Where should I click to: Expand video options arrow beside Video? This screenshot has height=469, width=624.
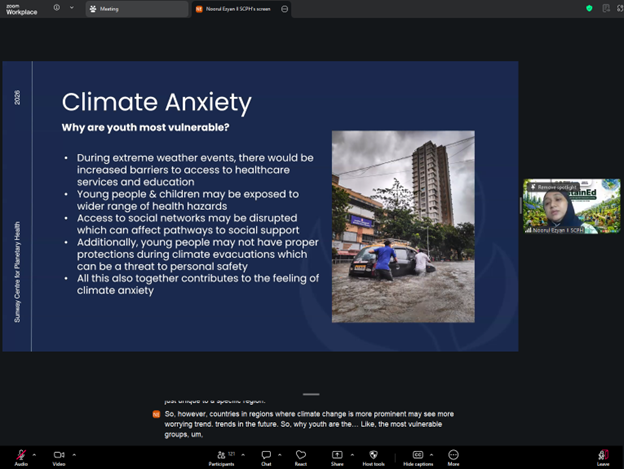(x=74, y=454)
